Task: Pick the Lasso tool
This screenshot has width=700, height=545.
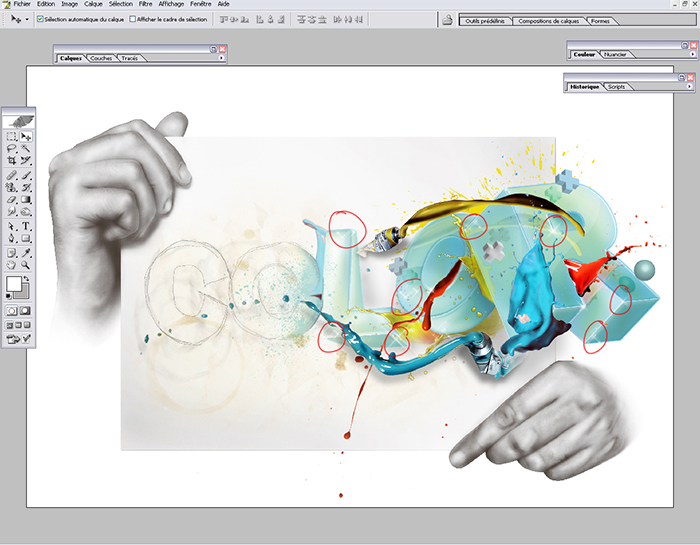Action: (x=12, y=148)
